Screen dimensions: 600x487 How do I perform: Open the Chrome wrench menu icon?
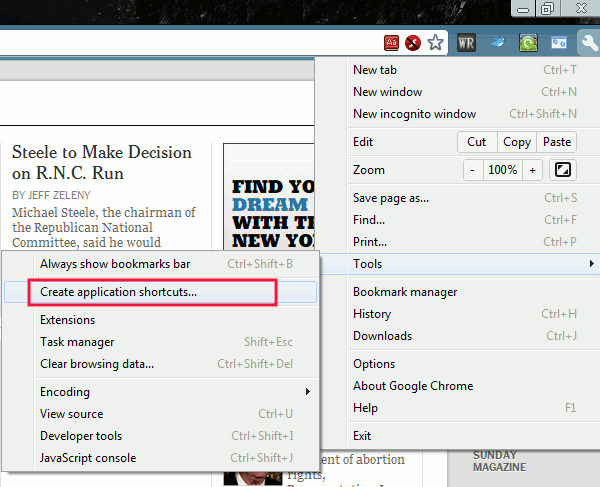[589, 42]
